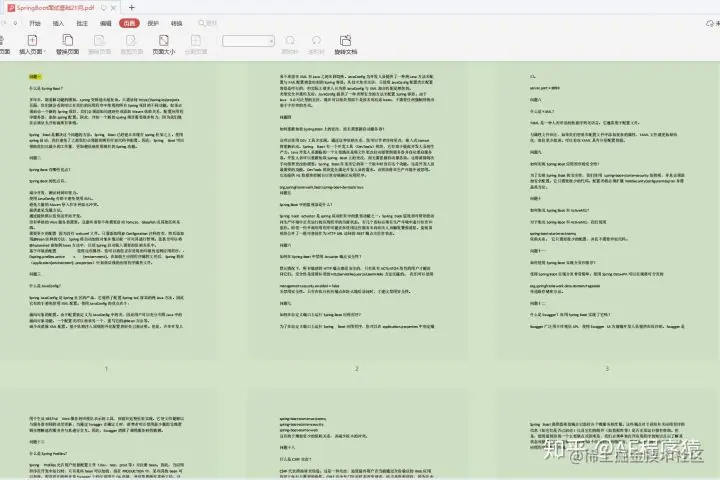The image size is (720, 480).
Task: Select the page 3 thumbnail
Action: 607,210
